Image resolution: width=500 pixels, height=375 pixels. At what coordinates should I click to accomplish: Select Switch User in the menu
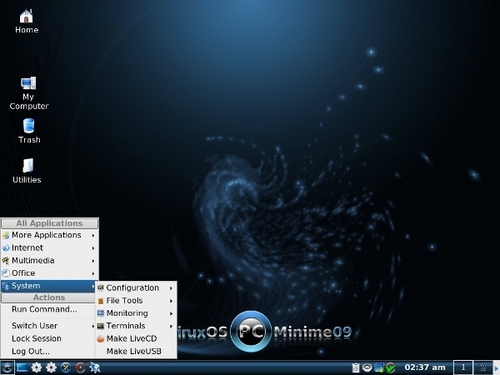(48, 326)
